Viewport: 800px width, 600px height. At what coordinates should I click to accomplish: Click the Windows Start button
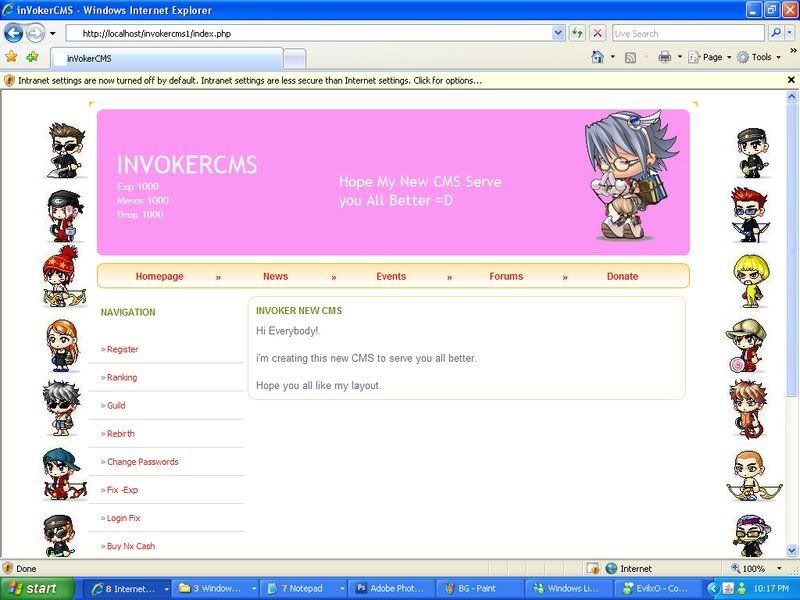point(37,589)
